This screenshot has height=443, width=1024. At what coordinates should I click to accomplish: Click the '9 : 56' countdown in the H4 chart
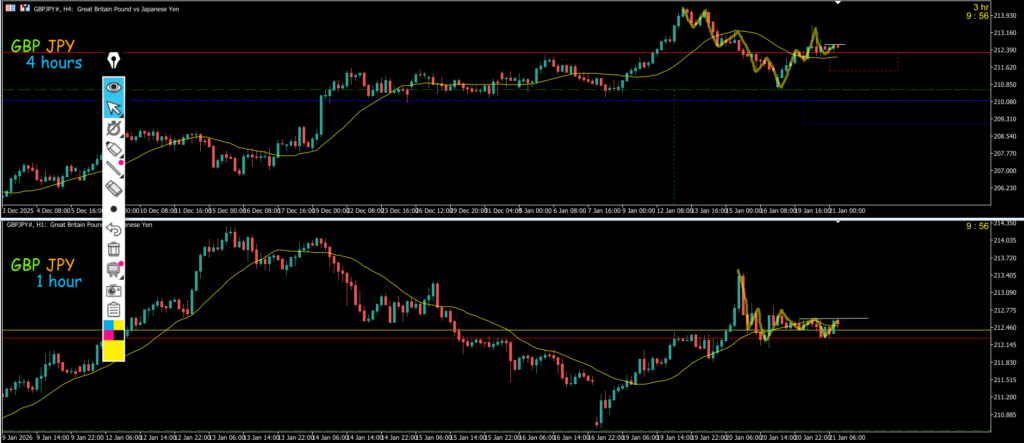point(978,16)
